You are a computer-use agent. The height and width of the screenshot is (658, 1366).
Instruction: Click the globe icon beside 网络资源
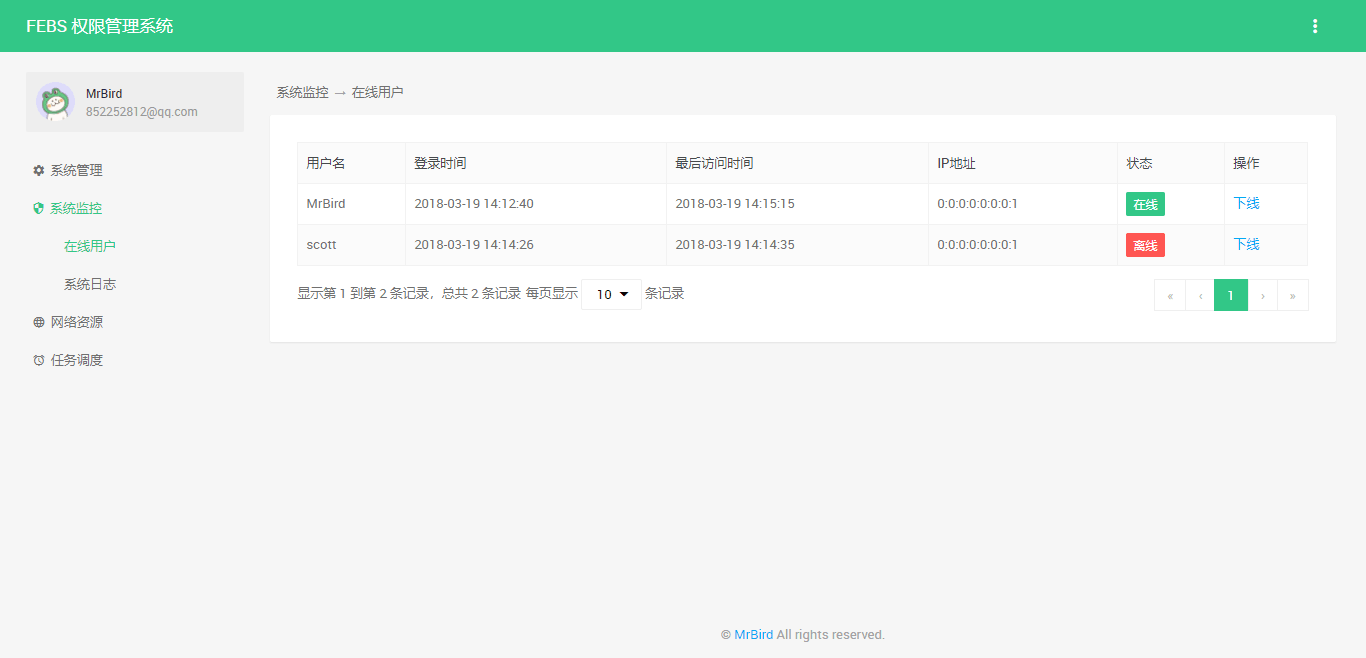(39, 322)
